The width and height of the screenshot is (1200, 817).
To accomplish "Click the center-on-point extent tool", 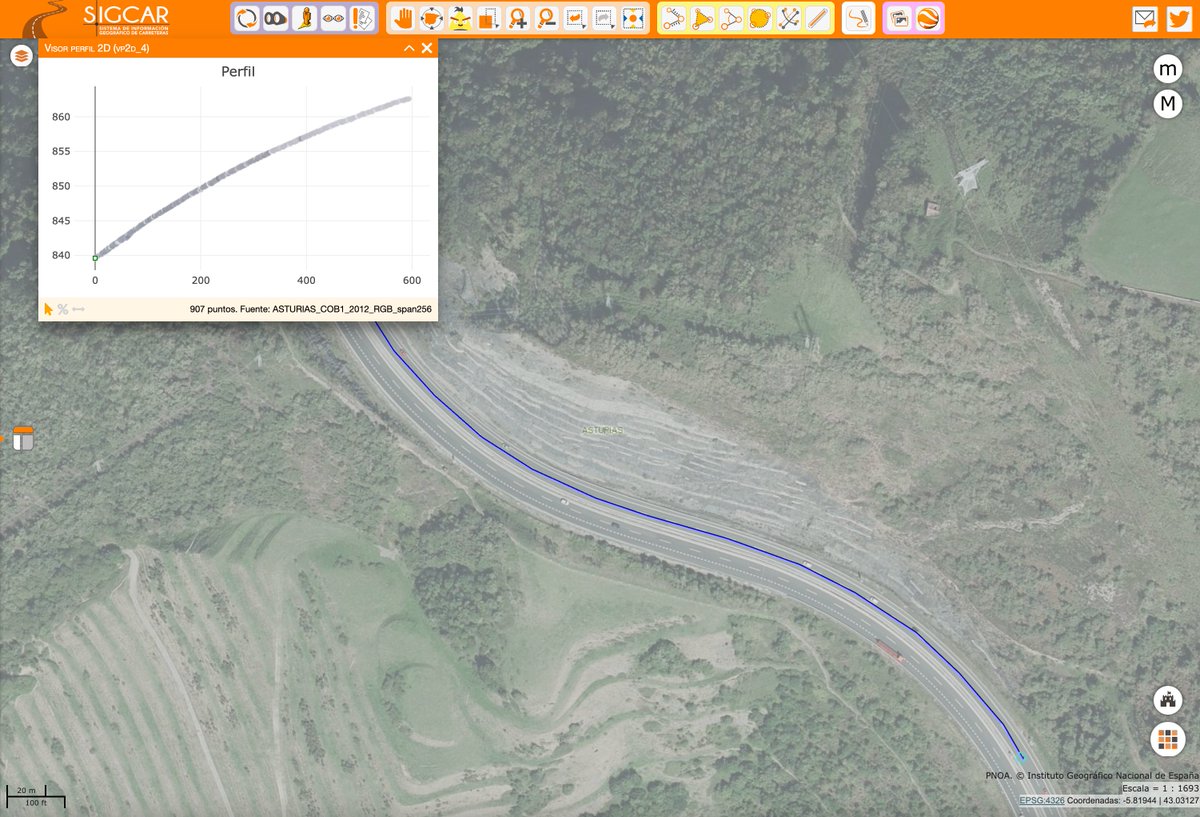I will point(633,18).
